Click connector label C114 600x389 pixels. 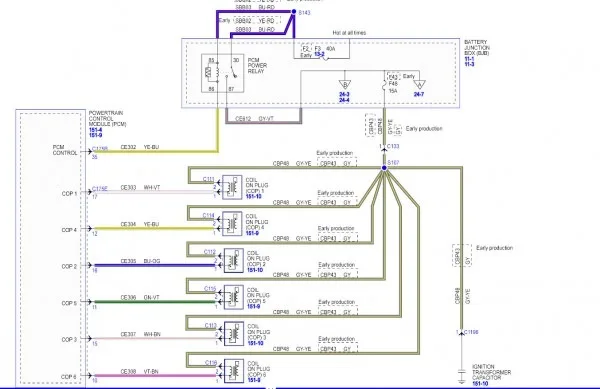pyautogui.click(x=209, y=215)
